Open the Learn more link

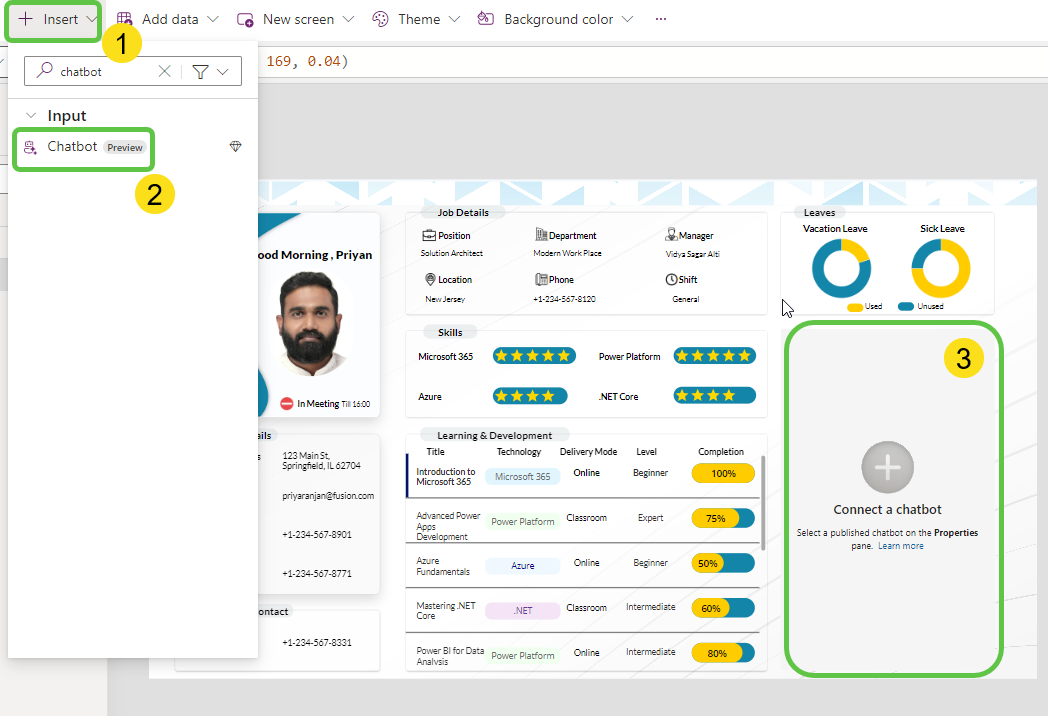point(901,546)
